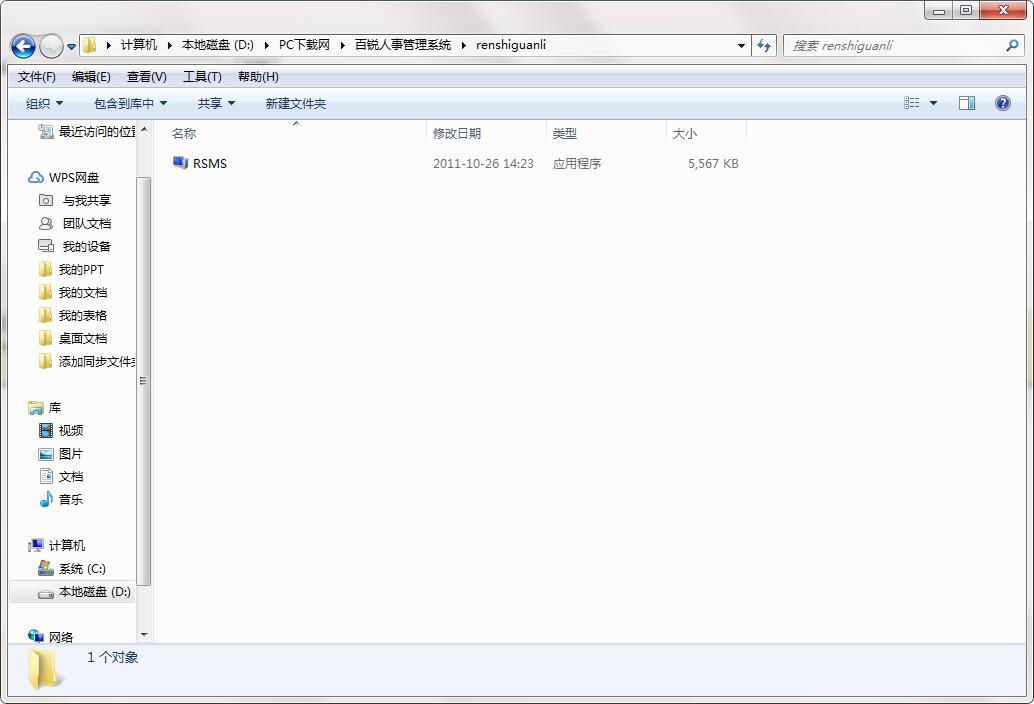Click the date 2011-10-26 14:23
This screenshot has height=704, width=1034.
coord(483,163)
